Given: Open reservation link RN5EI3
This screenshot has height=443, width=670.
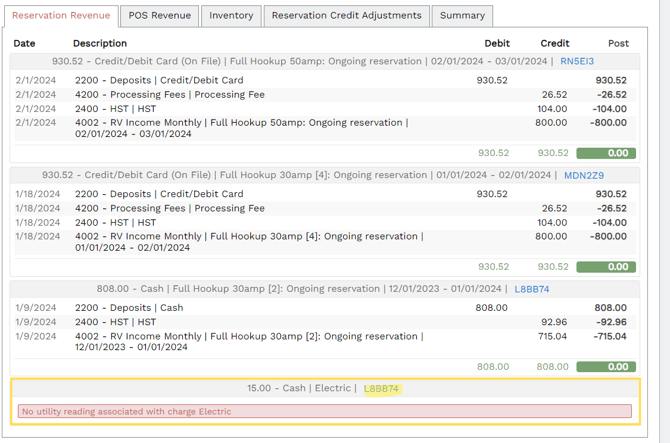Looking at the screenshot, I should pos(577,62).
